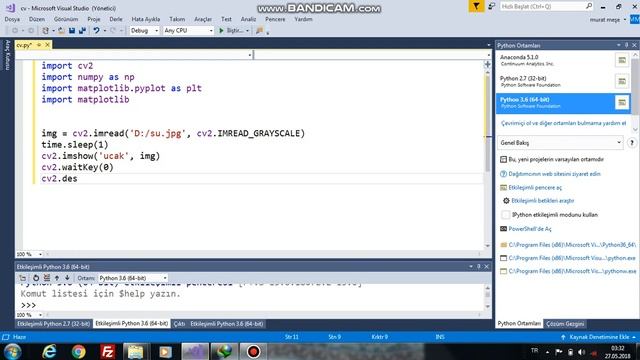The width and height of the screenshot is (640, 360).
Task: Open the Debug configuration dropdown
Action: (x=144, y=31)
